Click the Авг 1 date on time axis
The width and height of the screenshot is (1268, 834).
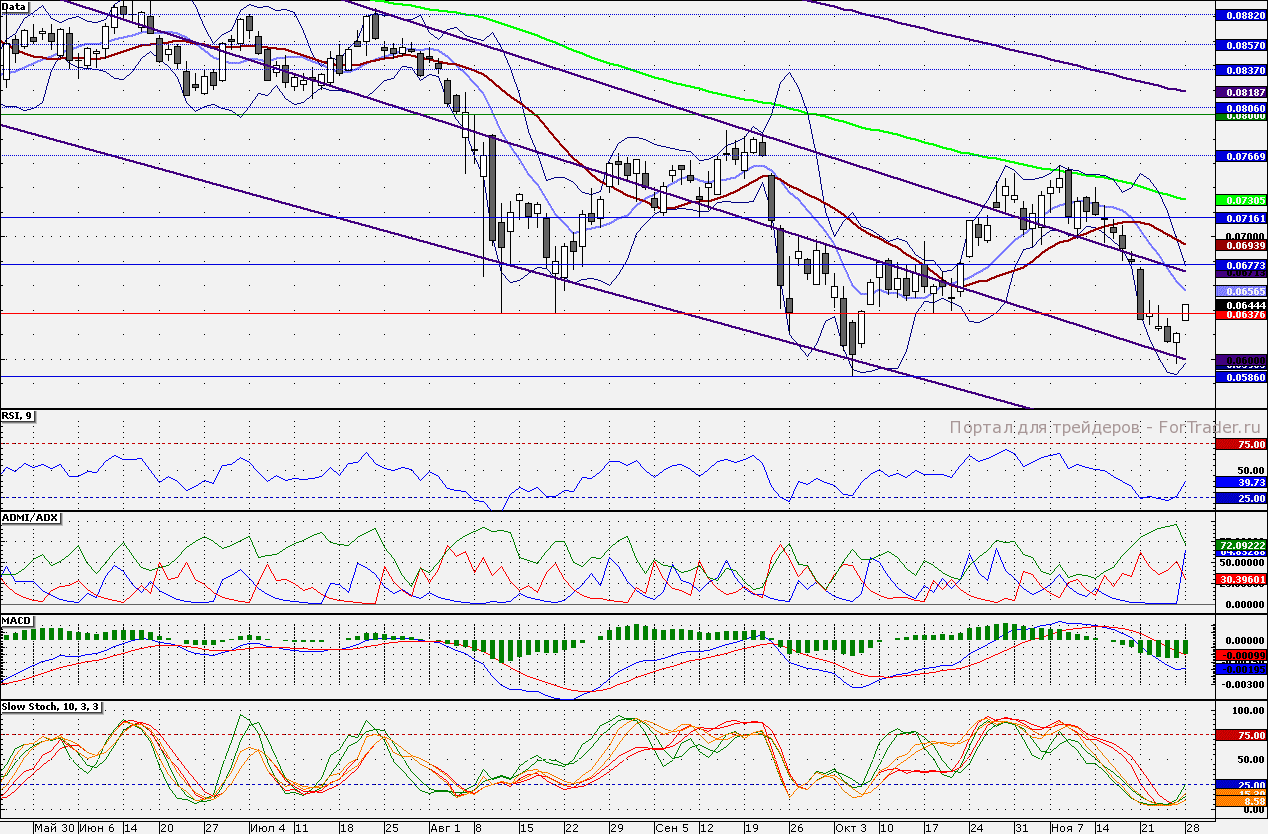[444, 828]
